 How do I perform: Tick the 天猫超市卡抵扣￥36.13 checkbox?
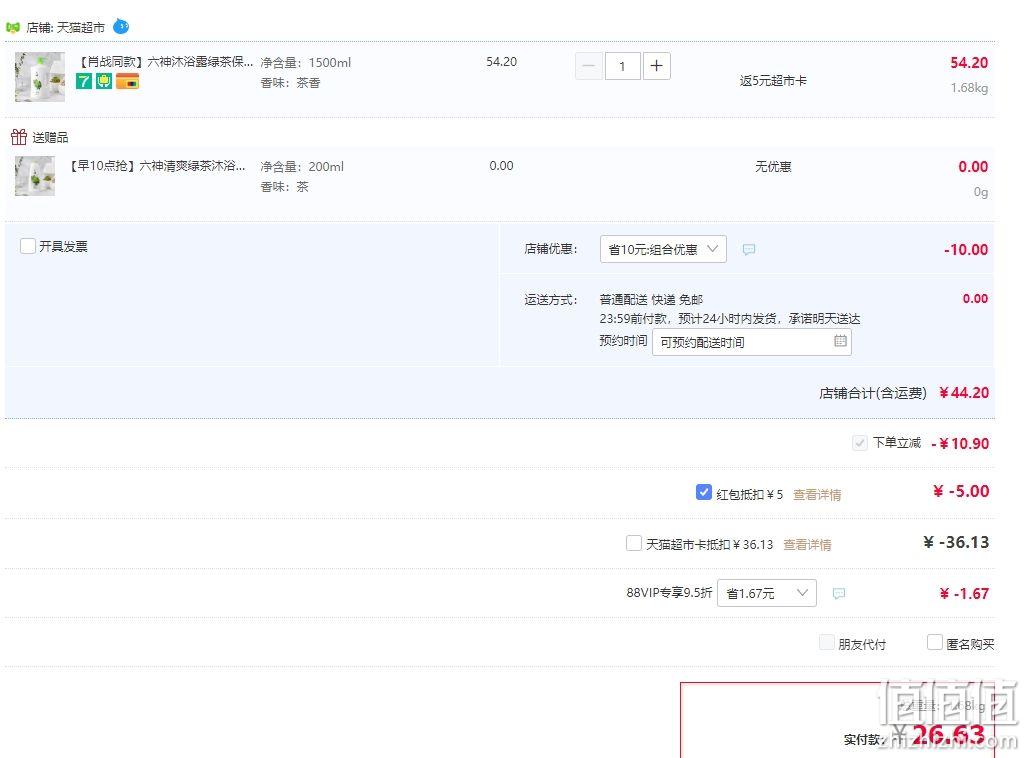[x=633, y=543]
